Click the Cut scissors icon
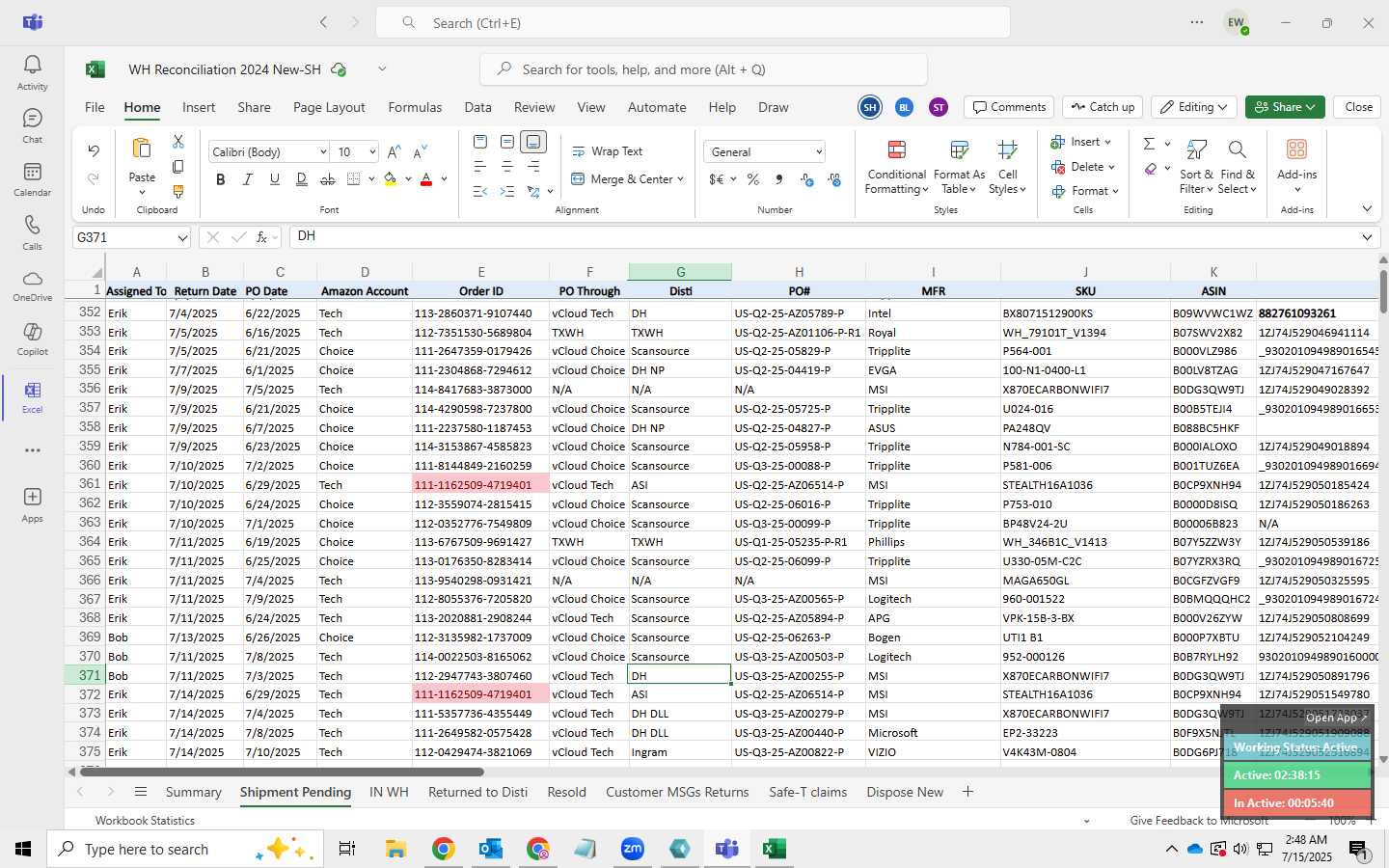 pos(177,142)
